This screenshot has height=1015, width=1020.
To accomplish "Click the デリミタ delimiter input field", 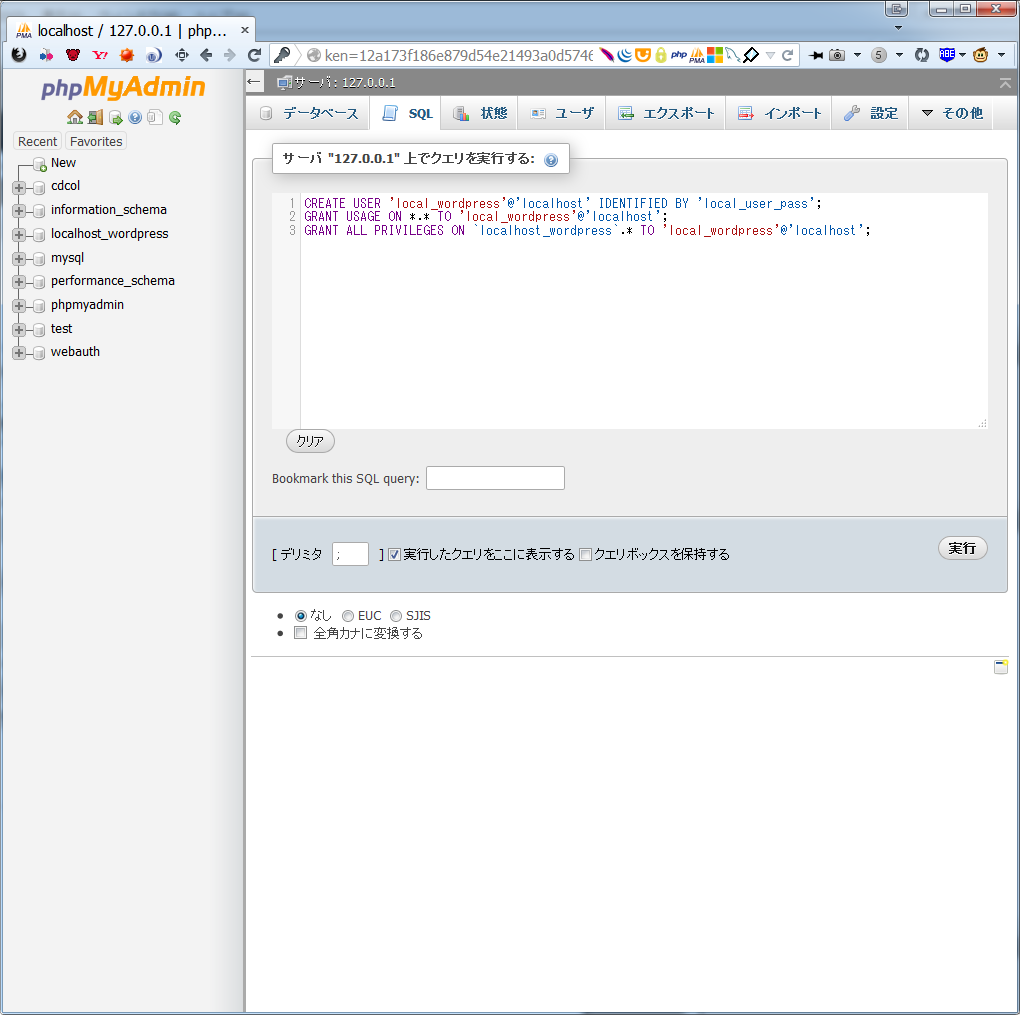I will [x=350, y=554].
